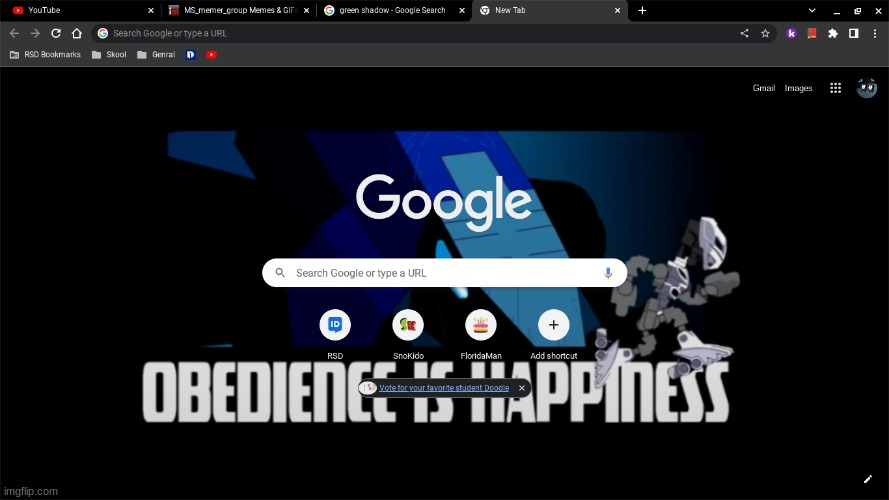The height and width of the screenshot is (500, 889).
Task: Customize this page with pencil icon
Action: tap(867, 479)
